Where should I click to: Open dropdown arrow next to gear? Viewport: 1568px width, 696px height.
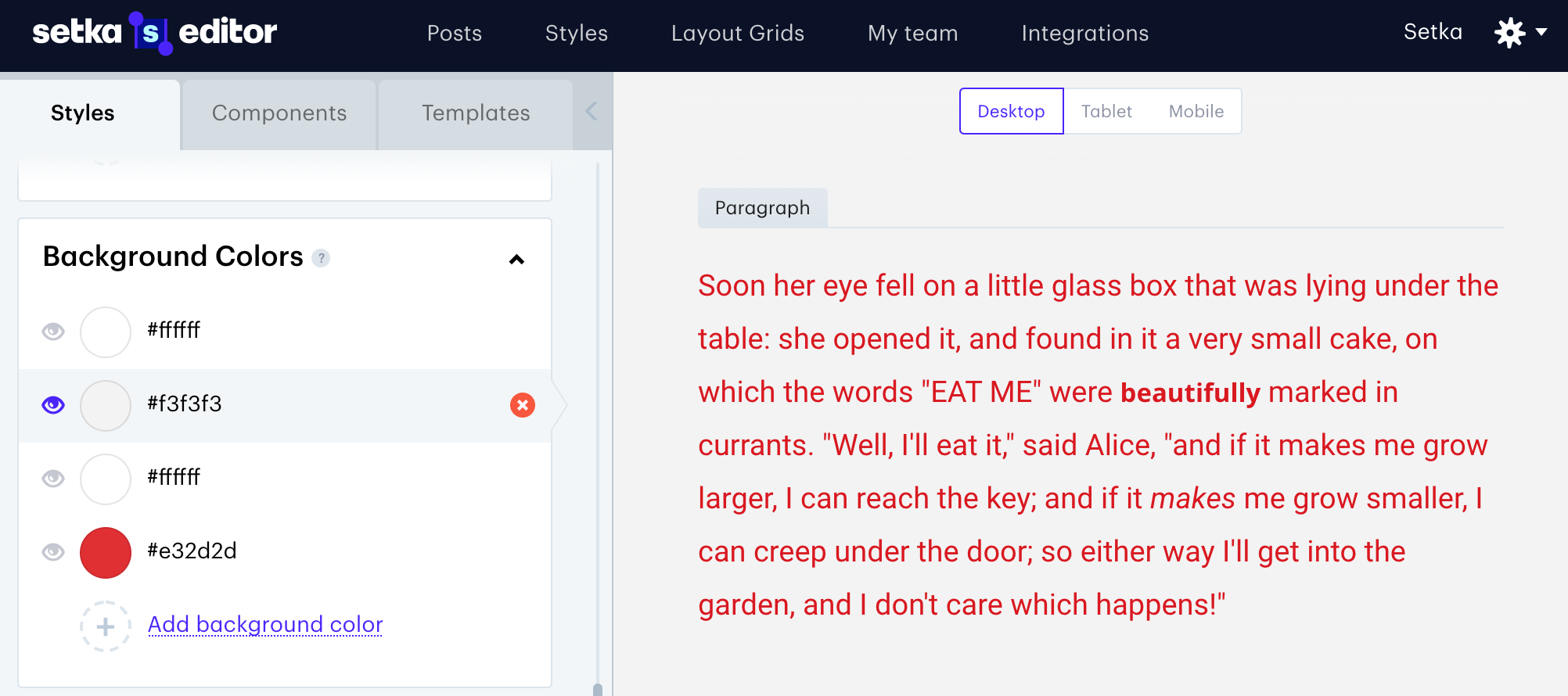click(1541, 32)
